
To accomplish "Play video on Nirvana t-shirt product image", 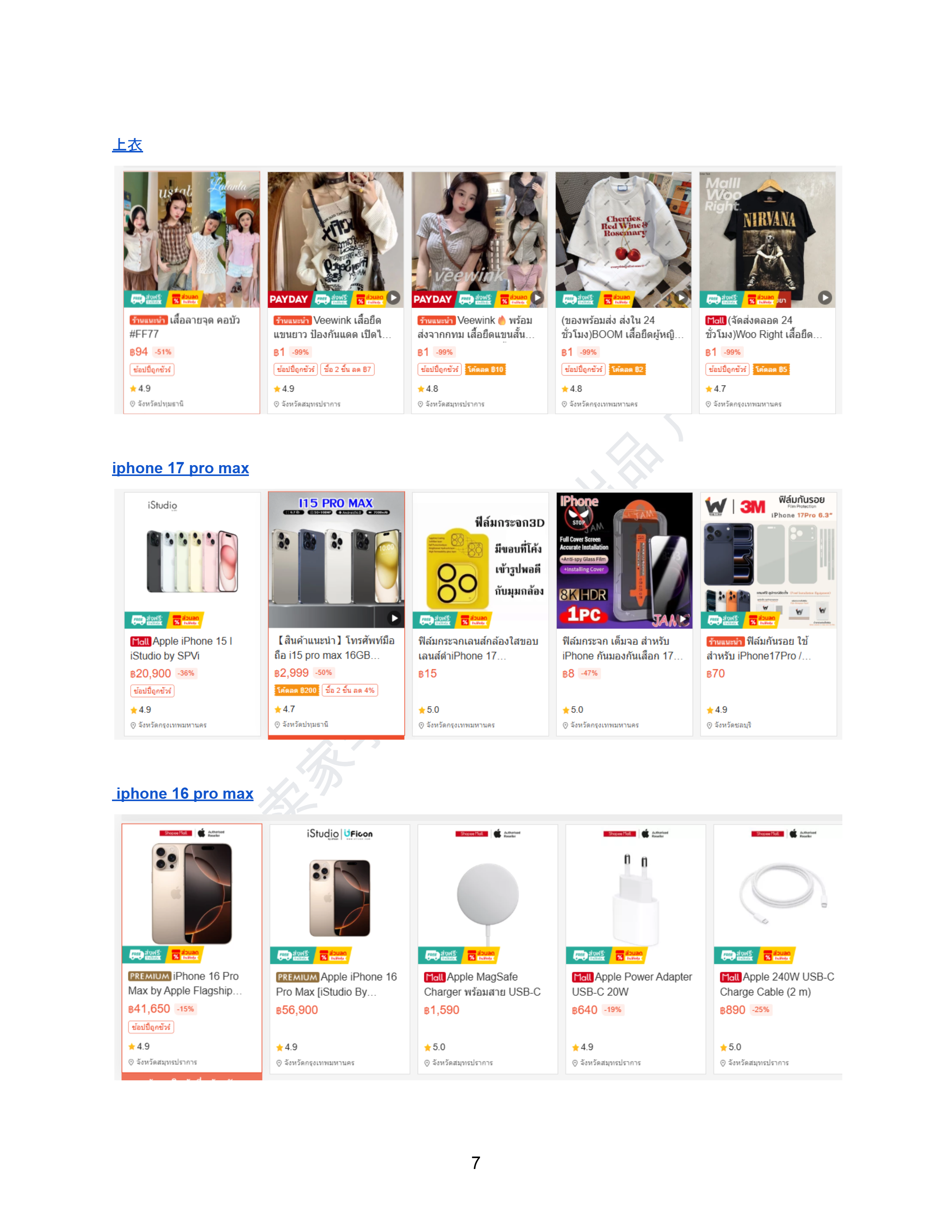I will pos(824,297).
